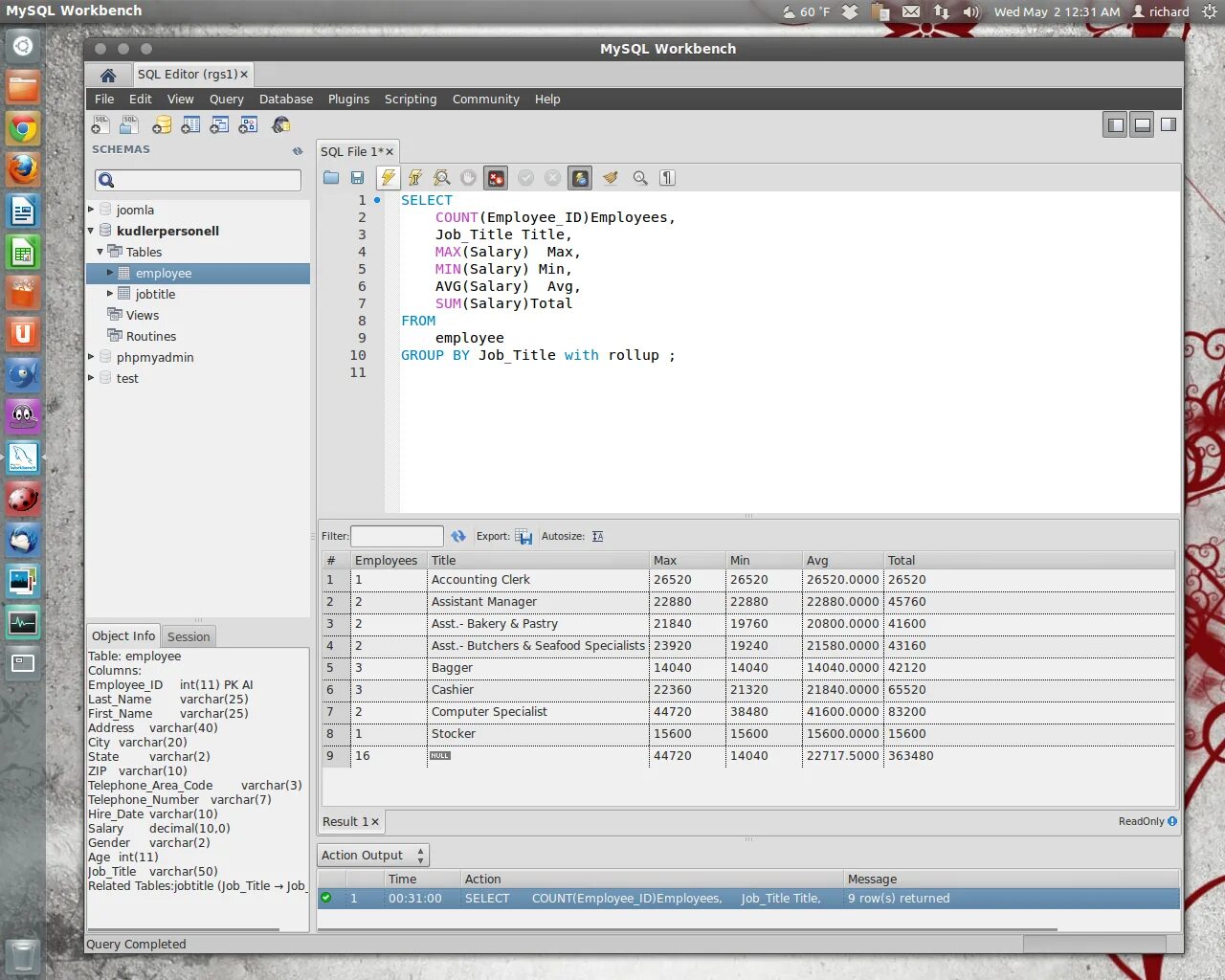Image resolution: width=1225 pixels, height=980 pixels.
Task: Commit the current transaction
Action: [525, 177]
